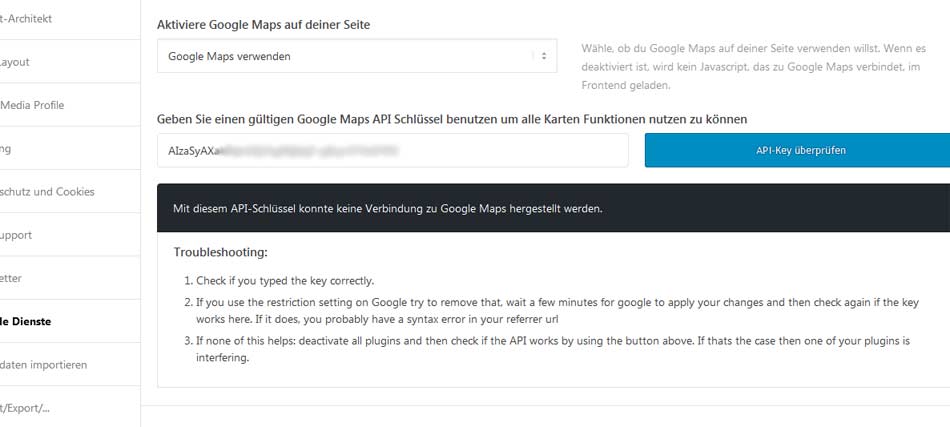Focus the Google Maps API key field
The image size is (950, 427).
coord(393,150)
